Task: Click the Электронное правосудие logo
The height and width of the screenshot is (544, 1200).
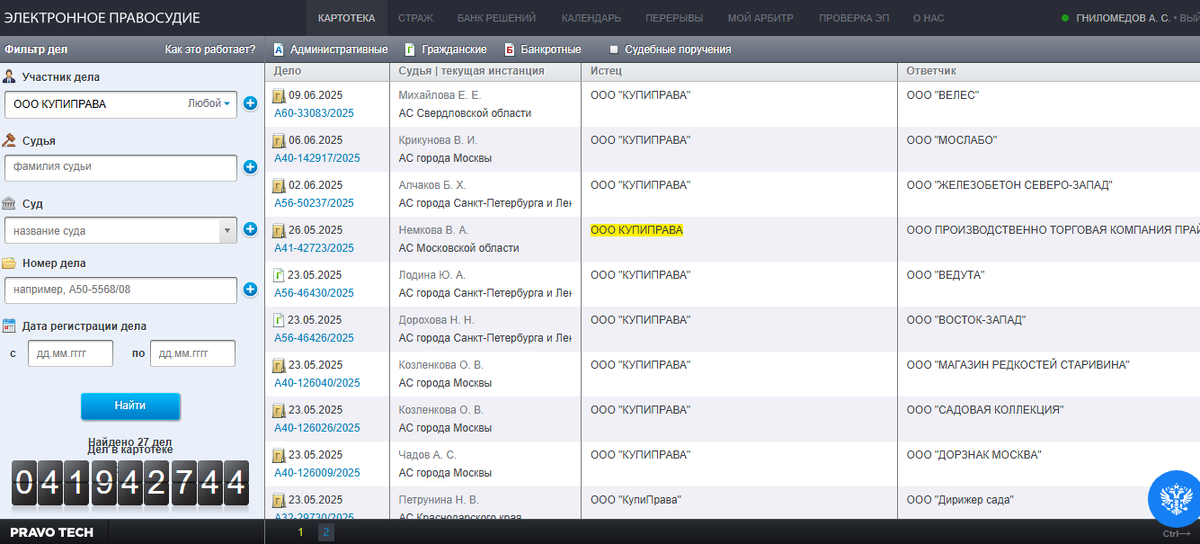Action: [101, 18]
